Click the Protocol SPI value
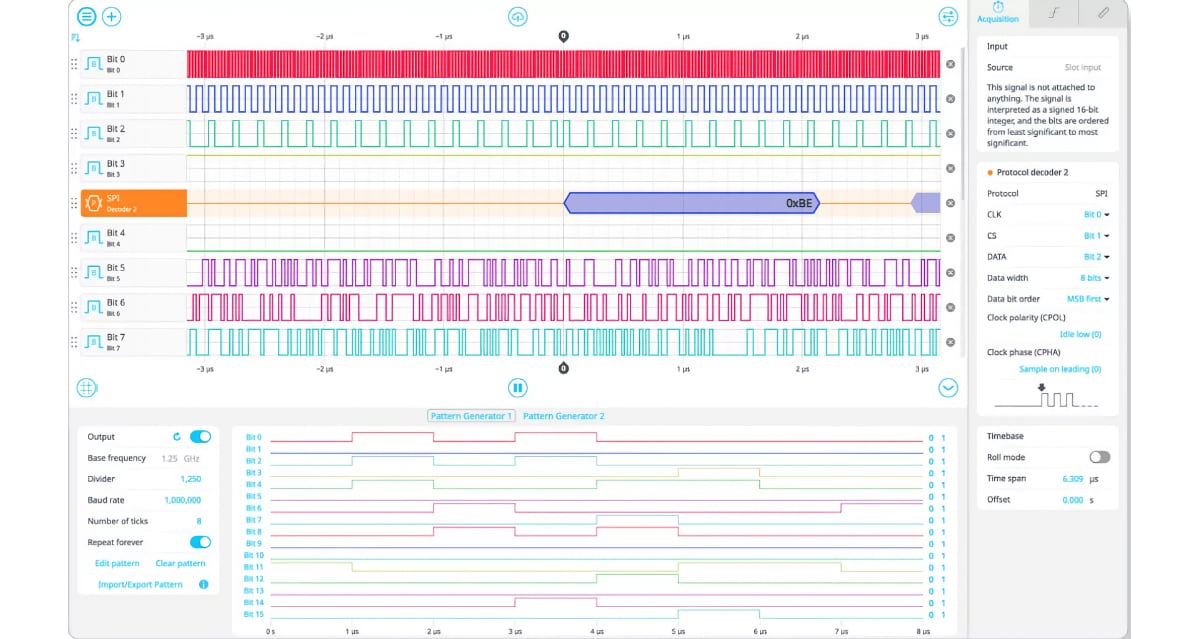The width and height of the screenshot is (1200, 639). click(x=1101, y=194)
